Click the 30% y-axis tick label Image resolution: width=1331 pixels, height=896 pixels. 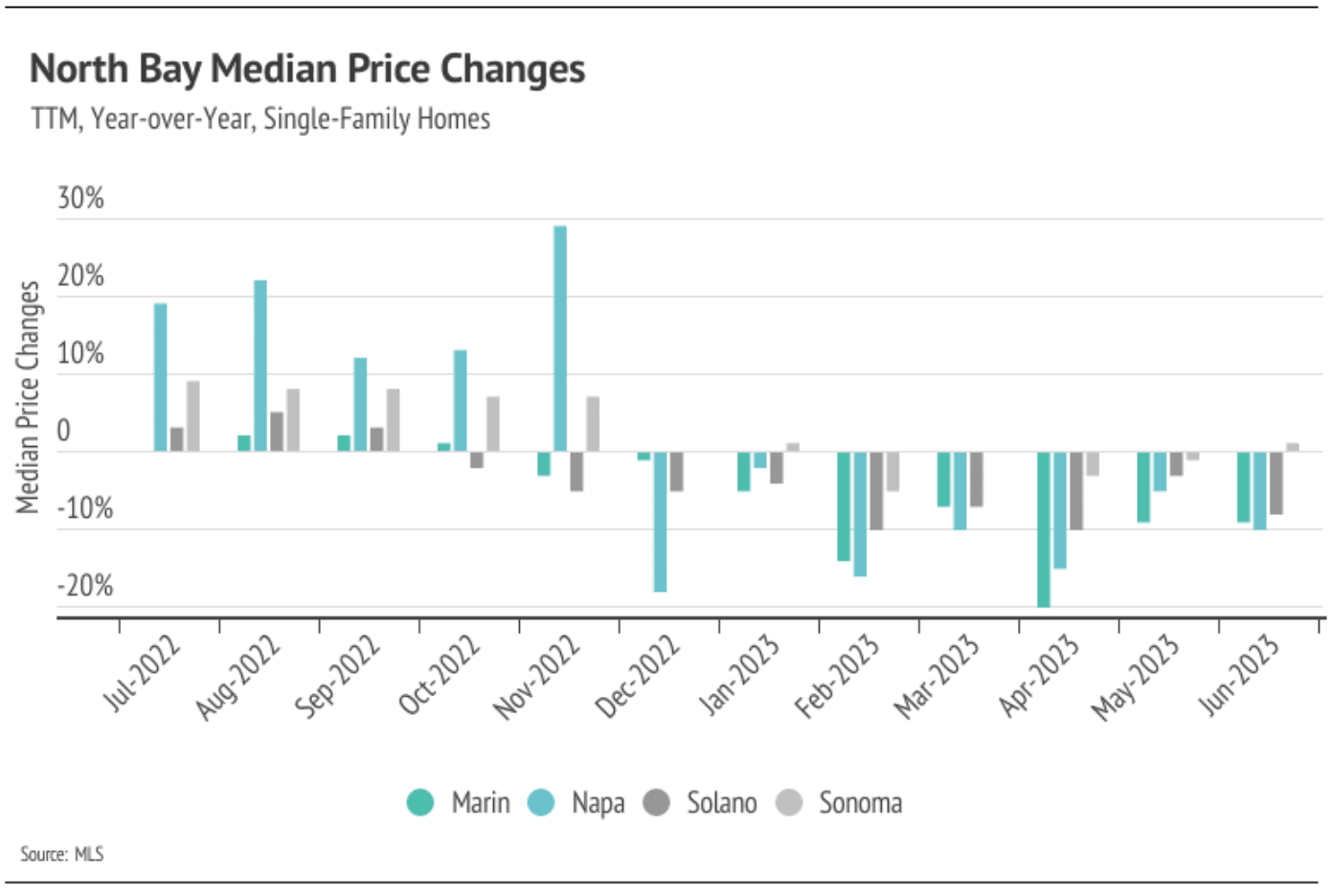click(80, 198)
